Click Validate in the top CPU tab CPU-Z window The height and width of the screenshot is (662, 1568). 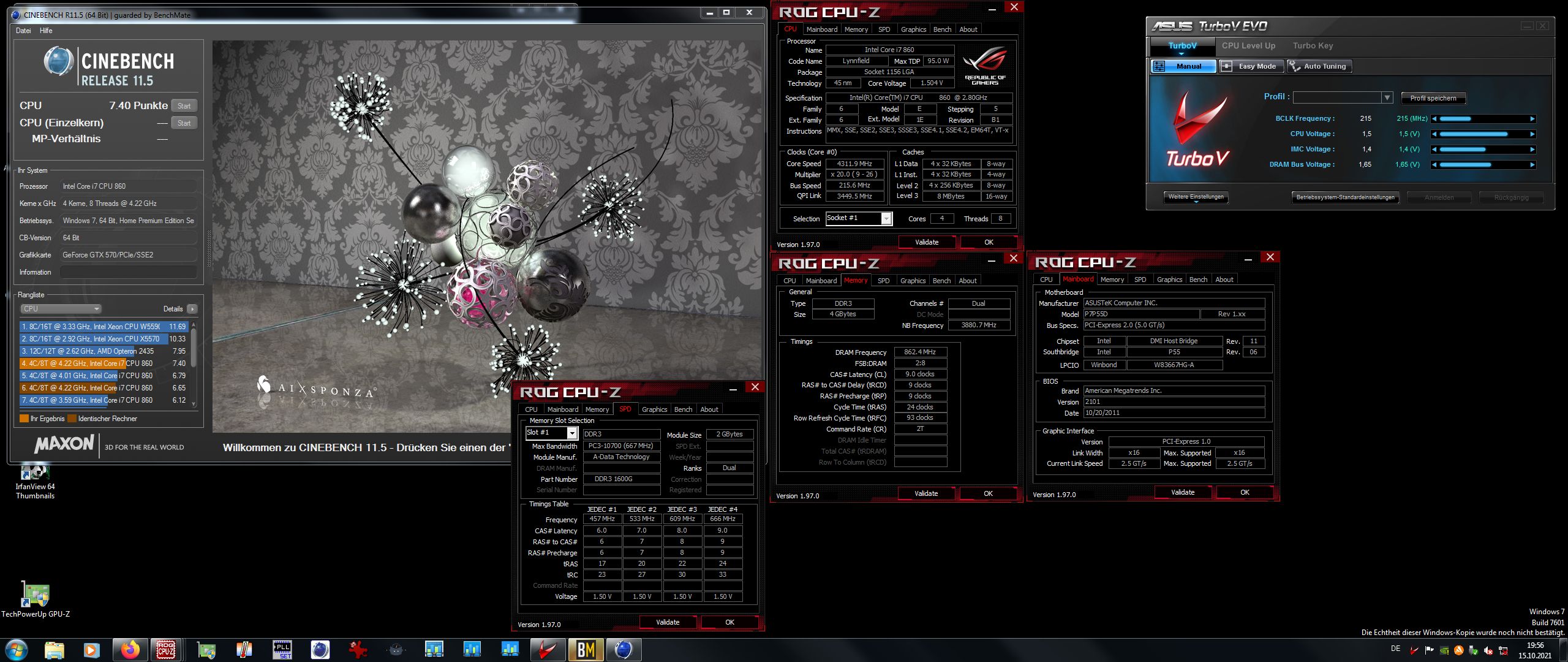926,242
